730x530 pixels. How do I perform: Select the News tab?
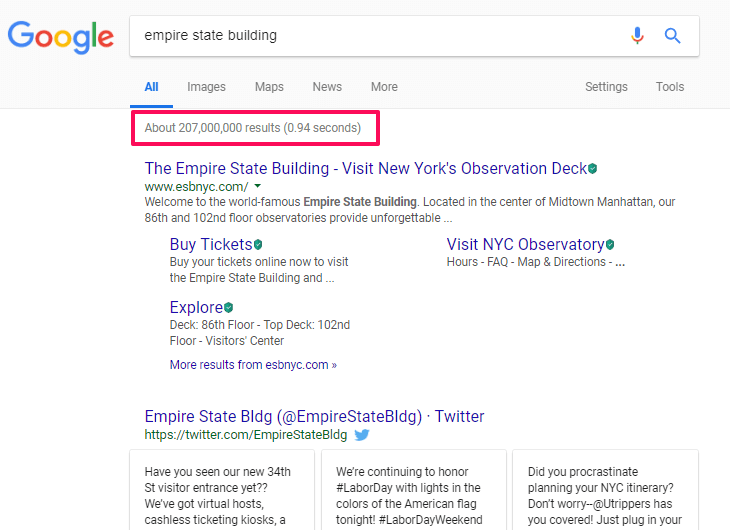pos(327,87)
